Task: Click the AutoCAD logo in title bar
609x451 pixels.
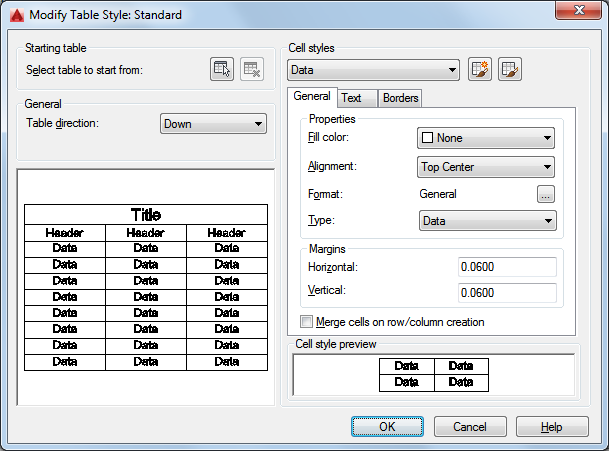Action: (17, 15)
